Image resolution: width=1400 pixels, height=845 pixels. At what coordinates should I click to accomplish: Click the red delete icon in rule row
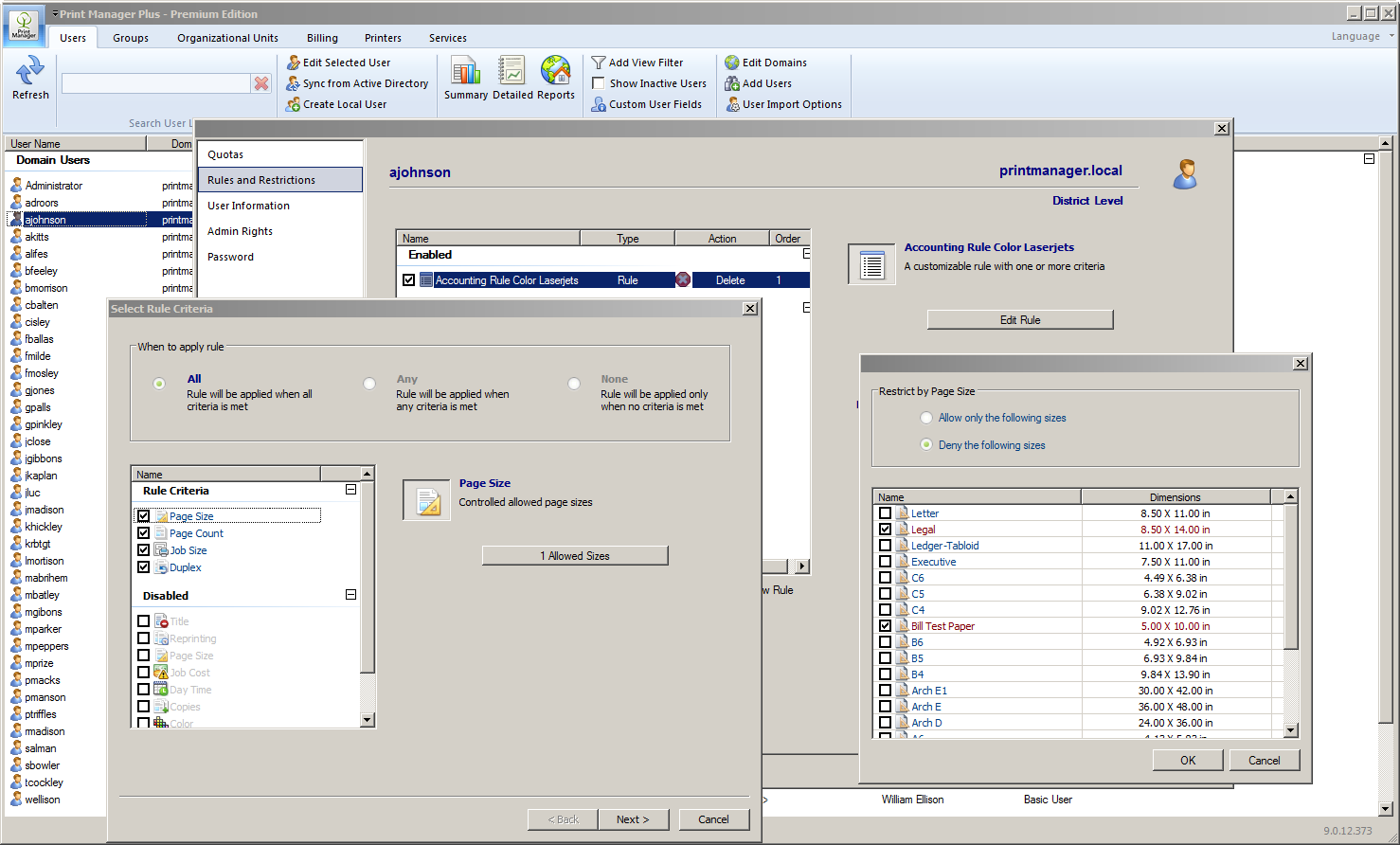pyautogui.click(x=683, y=279)
